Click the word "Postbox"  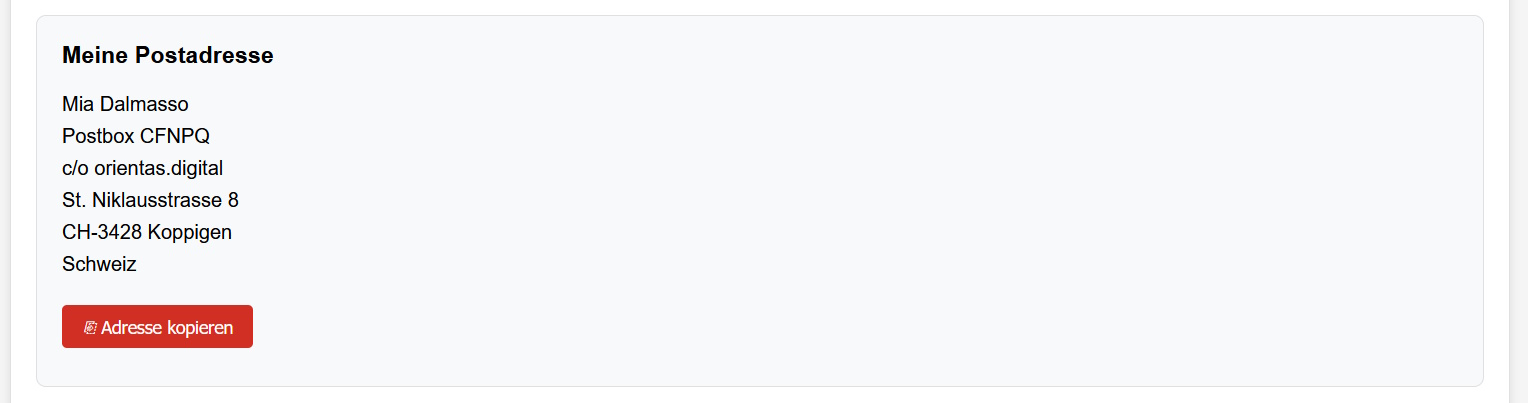coord(98,136)
